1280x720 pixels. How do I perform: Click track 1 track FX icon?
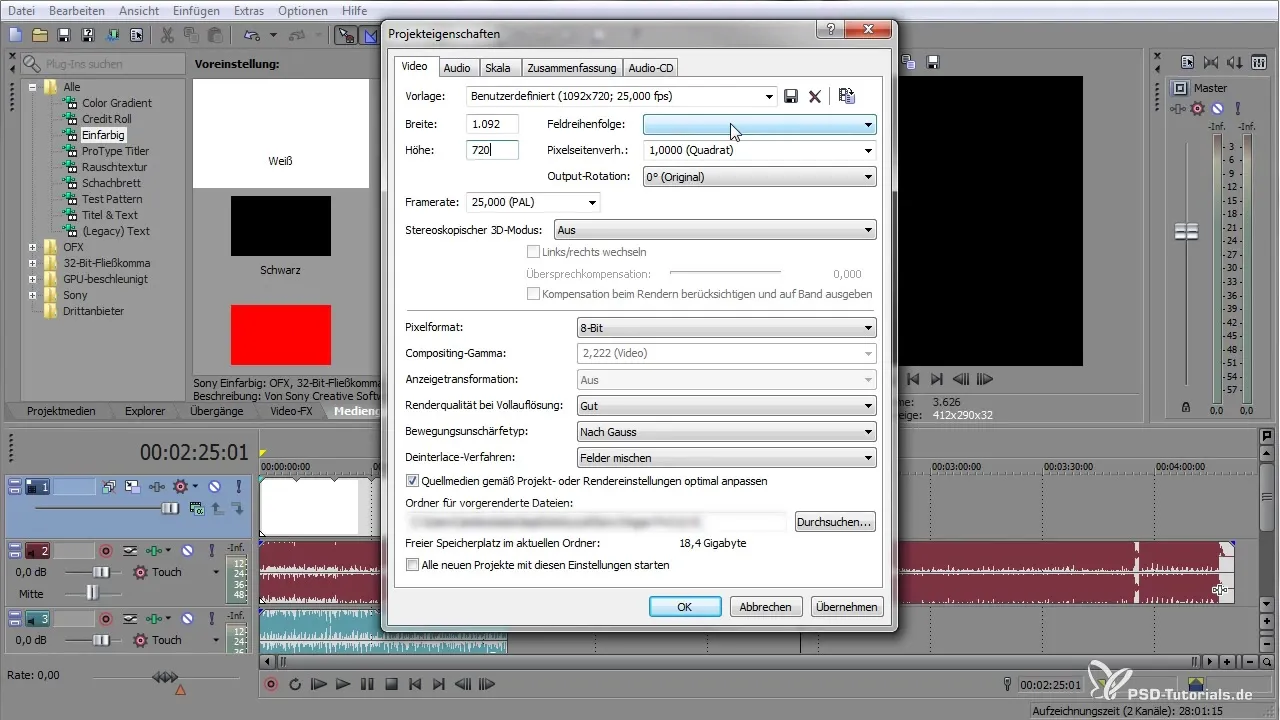point(157,486)
